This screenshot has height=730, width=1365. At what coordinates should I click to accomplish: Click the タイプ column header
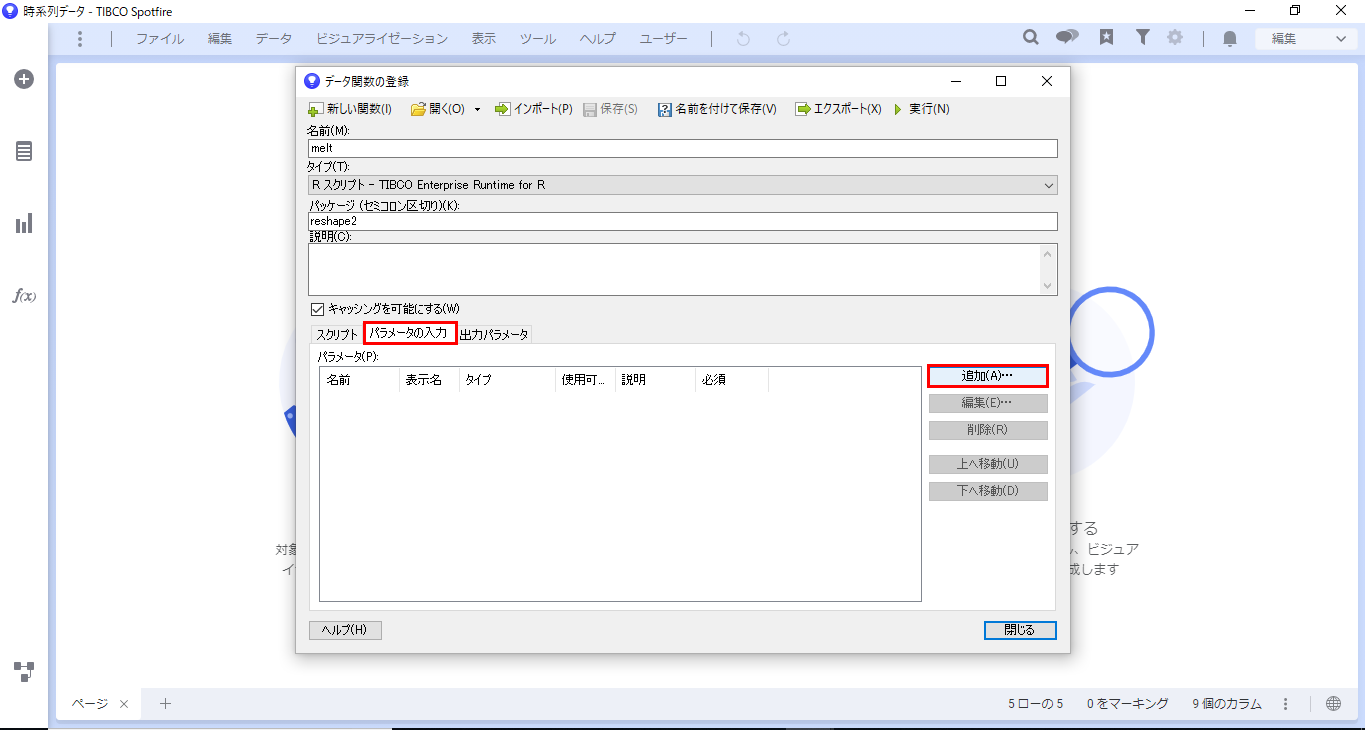pos(507,380)
